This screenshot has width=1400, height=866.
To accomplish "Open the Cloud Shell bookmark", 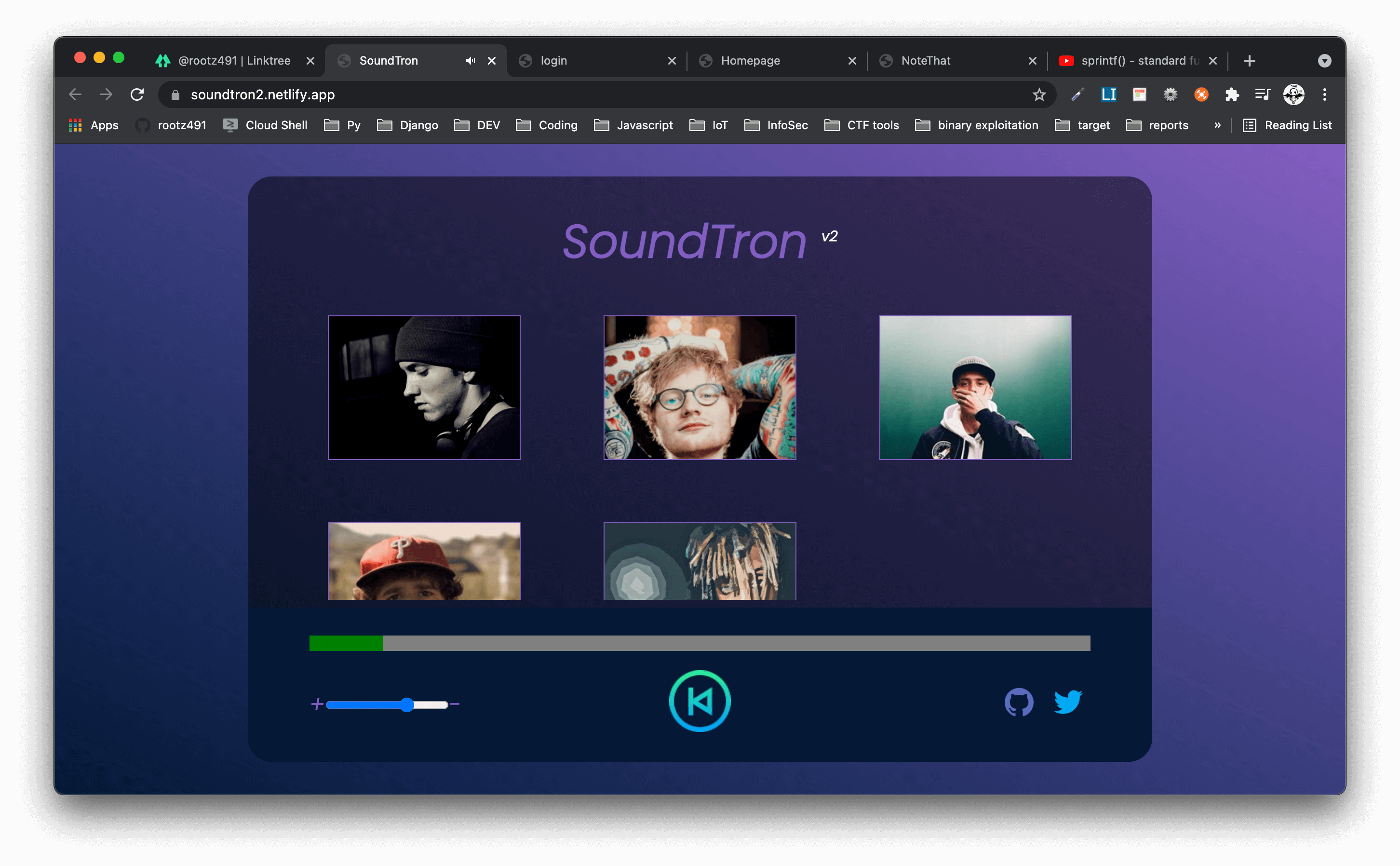I will (x=265, y=125).
